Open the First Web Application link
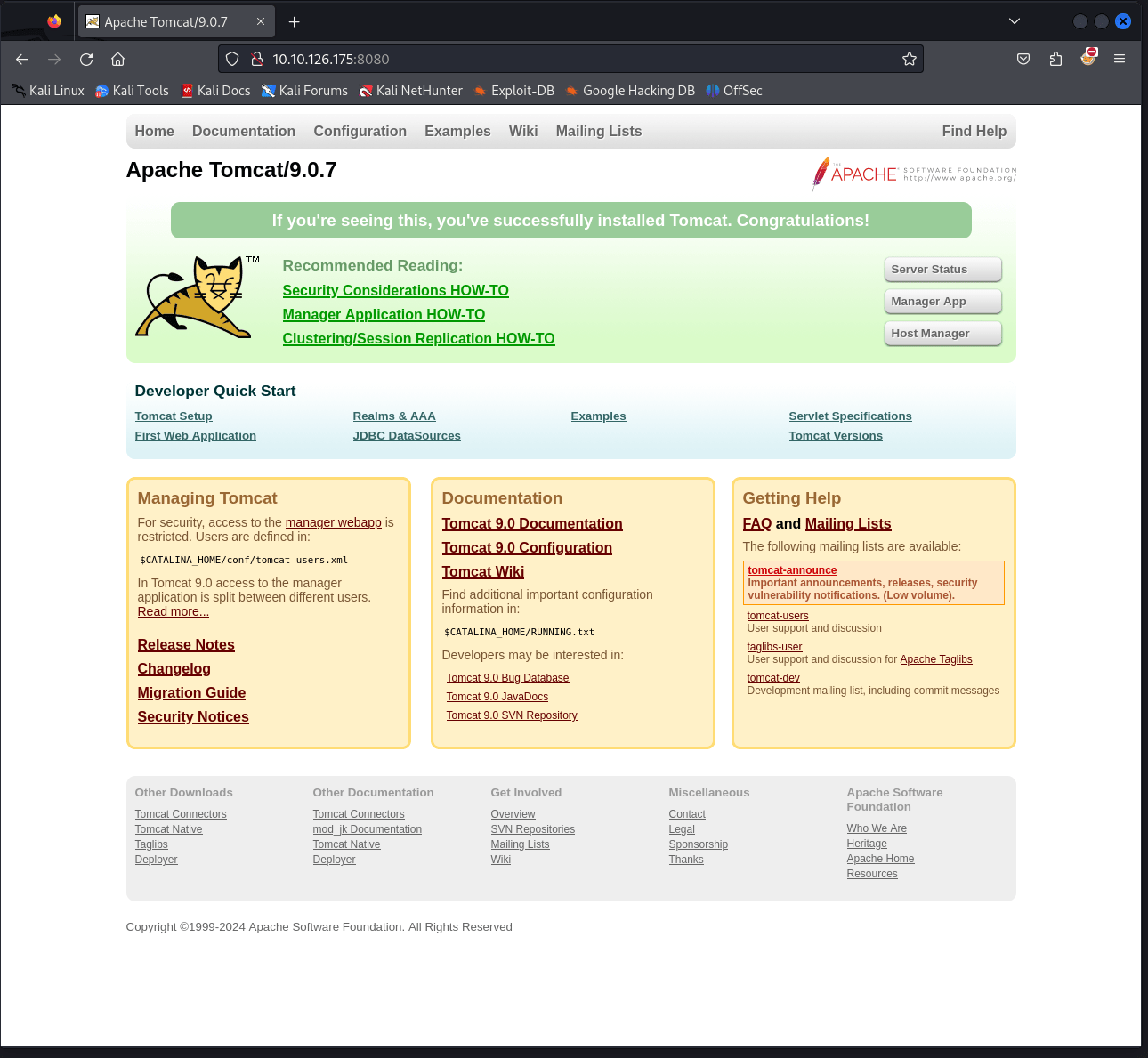Image resolution: width=1148 pixels, height=1058 pixels. click(195, 435)
